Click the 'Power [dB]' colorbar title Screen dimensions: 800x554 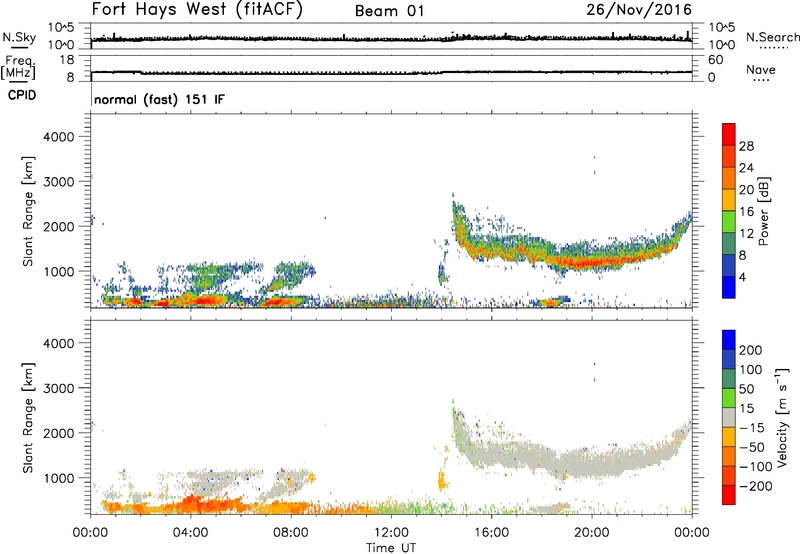(763, 211)
